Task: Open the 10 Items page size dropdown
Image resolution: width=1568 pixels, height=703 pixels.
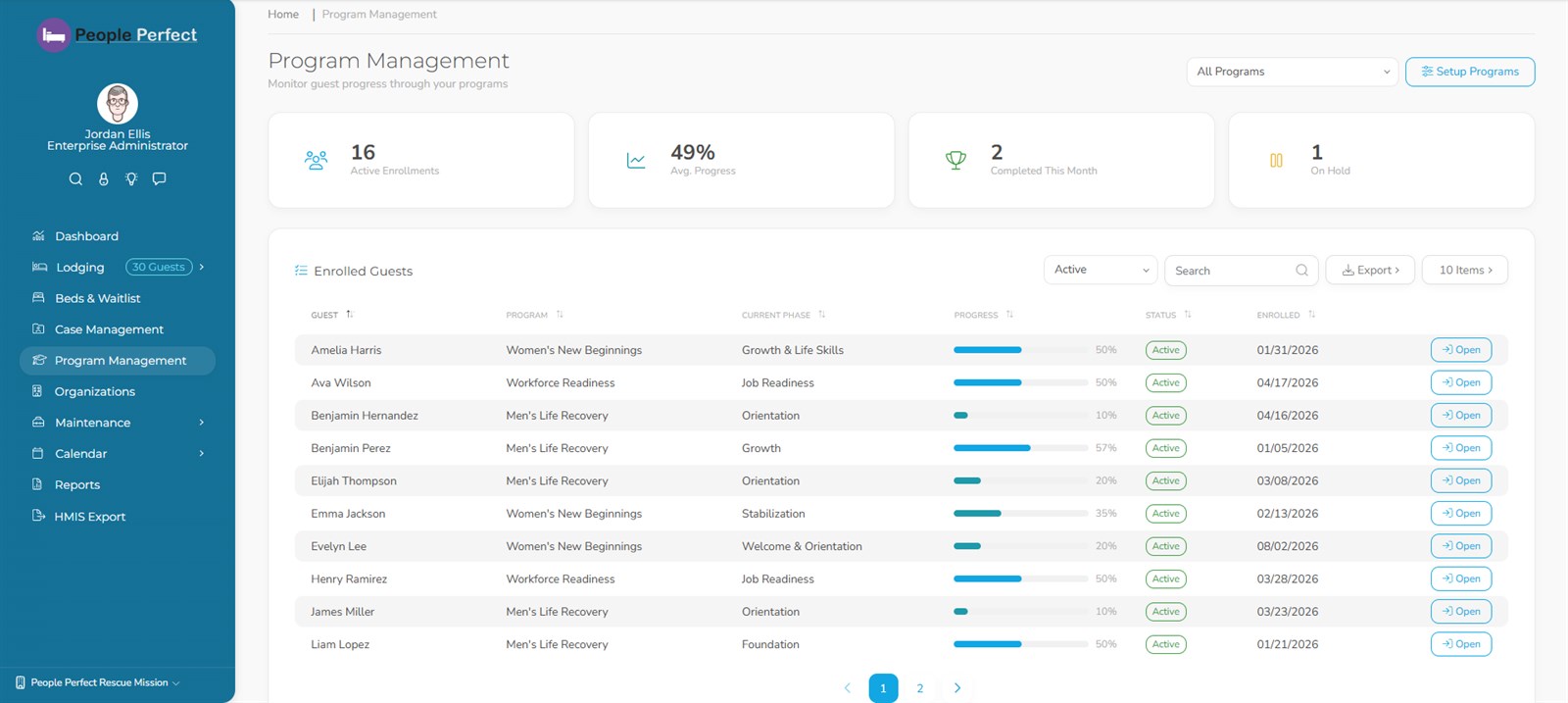Action: coord(1465,271)
